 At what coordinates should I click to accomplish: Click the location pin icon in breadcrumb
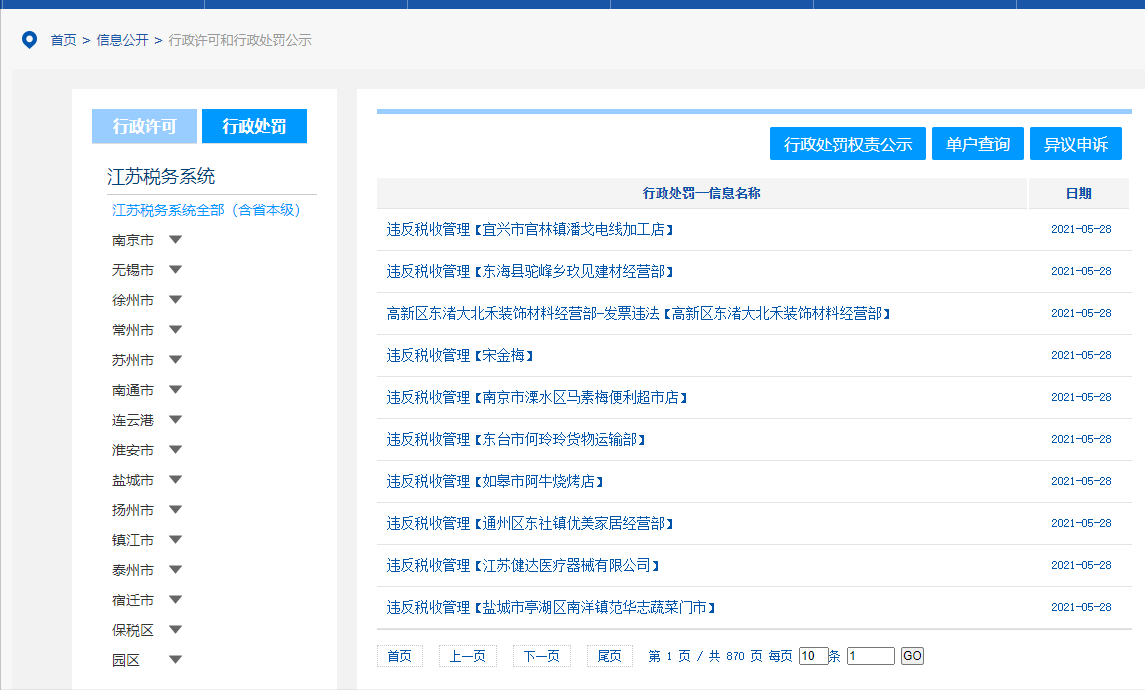29,39
